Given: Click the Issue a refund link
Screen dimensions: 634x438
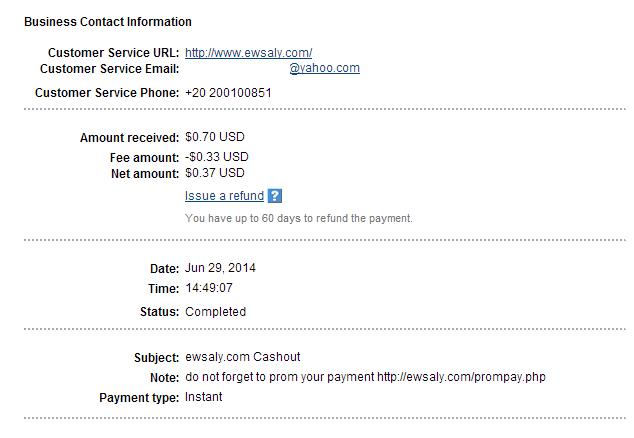Looking at the screenshot, I should tap(224, 196).
